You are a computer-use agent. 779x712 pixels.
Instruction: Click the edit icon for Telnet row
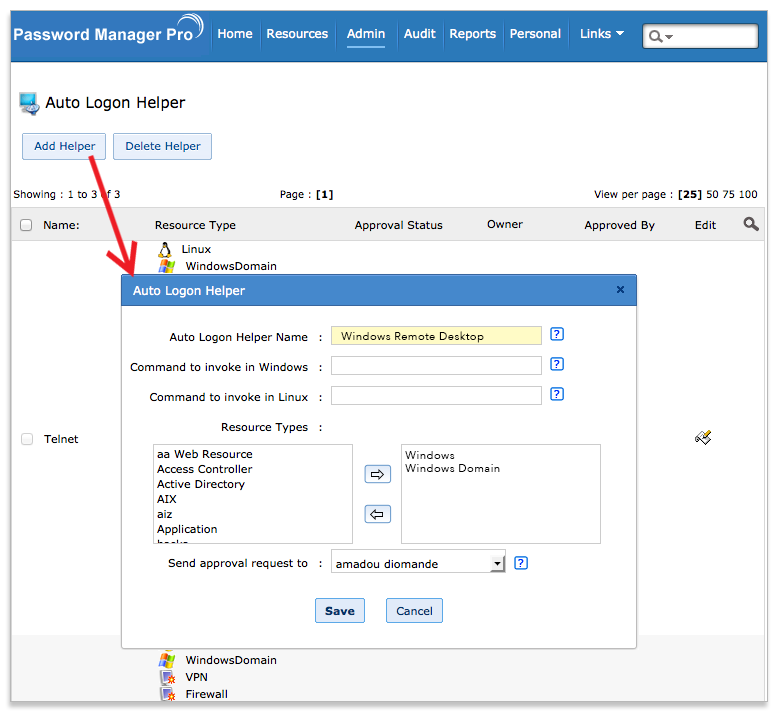703,437
